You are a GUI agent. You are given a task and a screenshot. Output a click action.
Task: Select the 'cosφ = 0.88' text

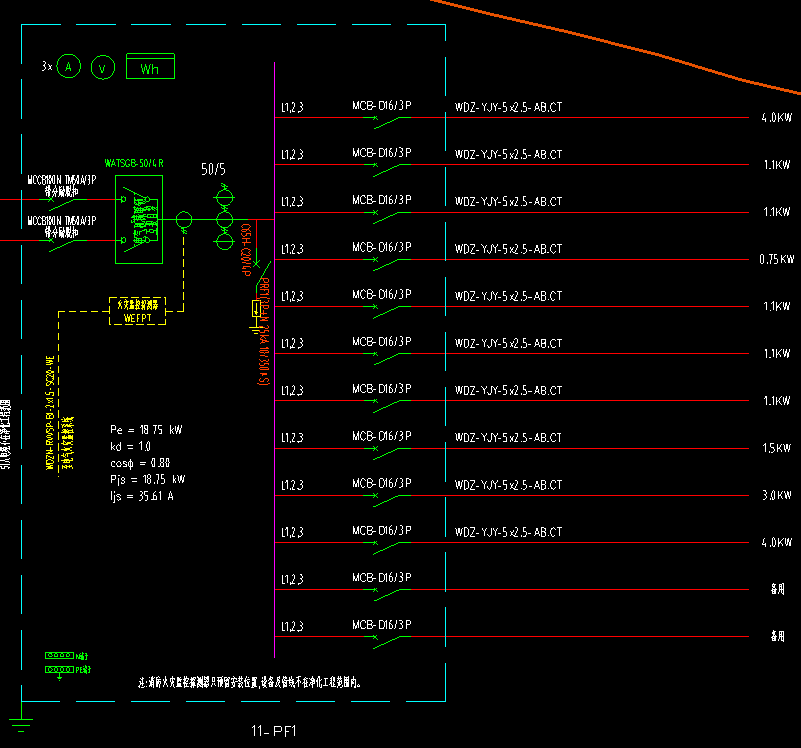pos(140,463)
